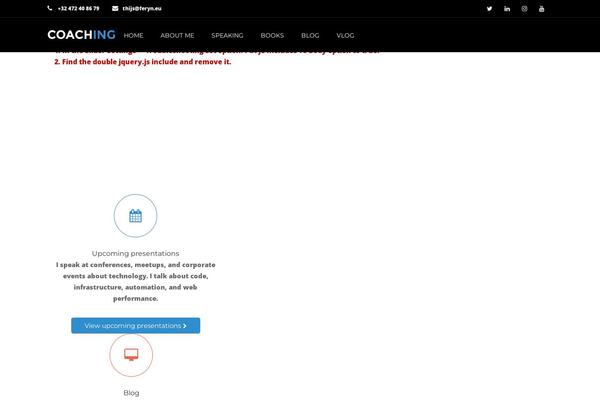The image size is (600, 400).
Task: Click the envelope email icon
Action: coord(115,8)
